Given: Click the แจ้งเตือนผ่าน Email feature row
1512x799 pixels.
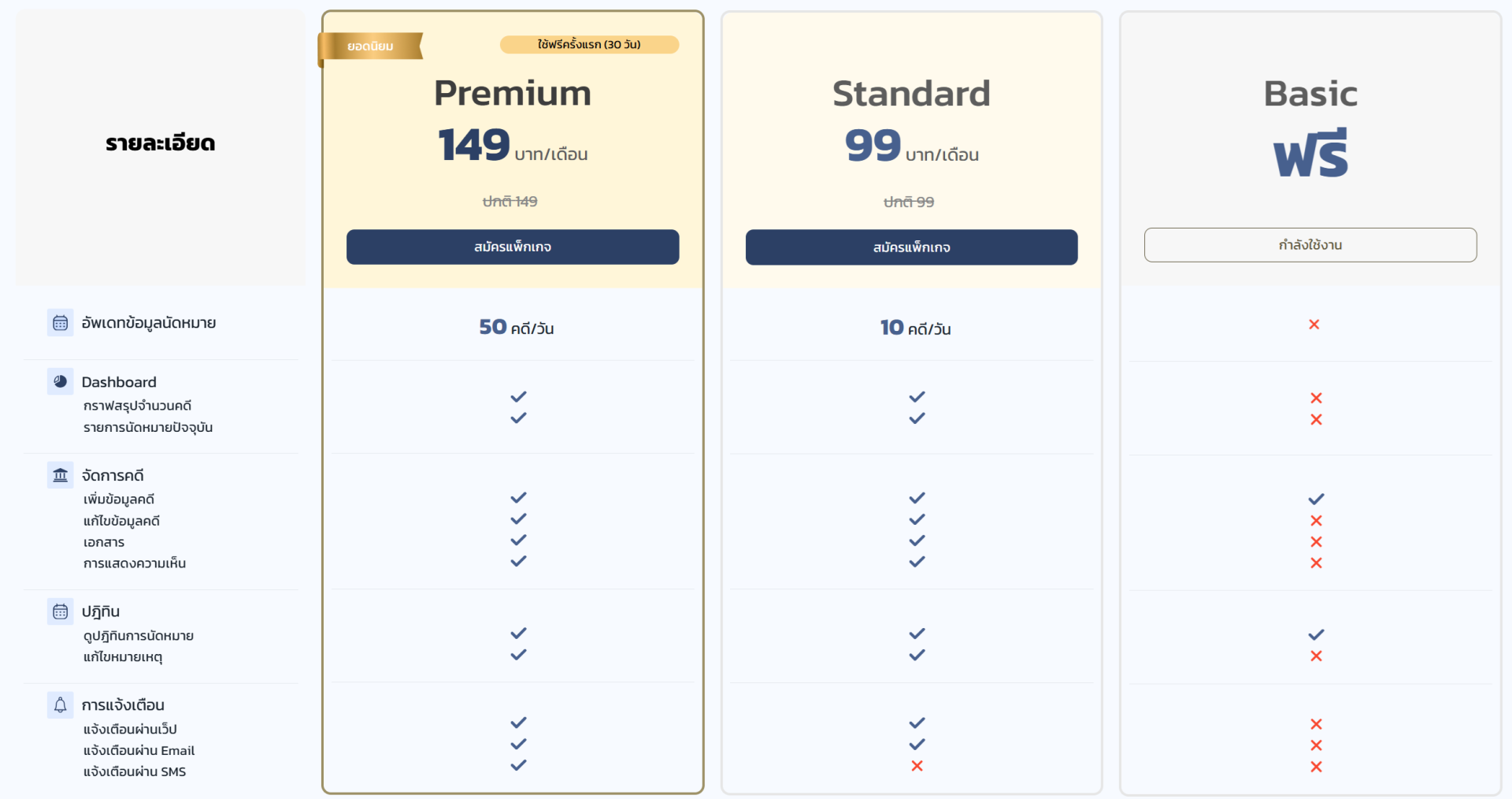Looking at the screenshot, I should tap(139, 751).
